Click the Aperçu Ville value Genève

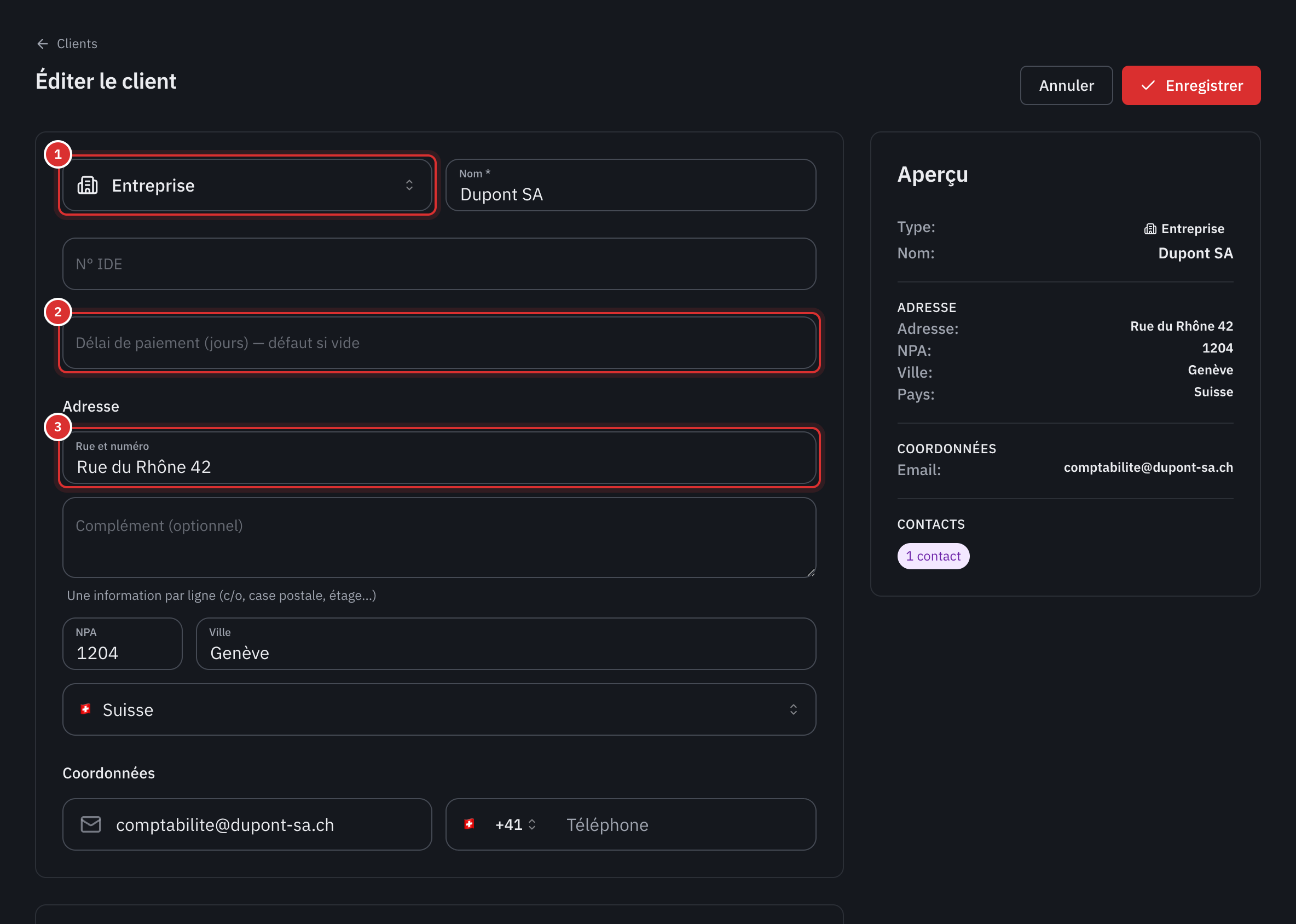click(1210, 370)
